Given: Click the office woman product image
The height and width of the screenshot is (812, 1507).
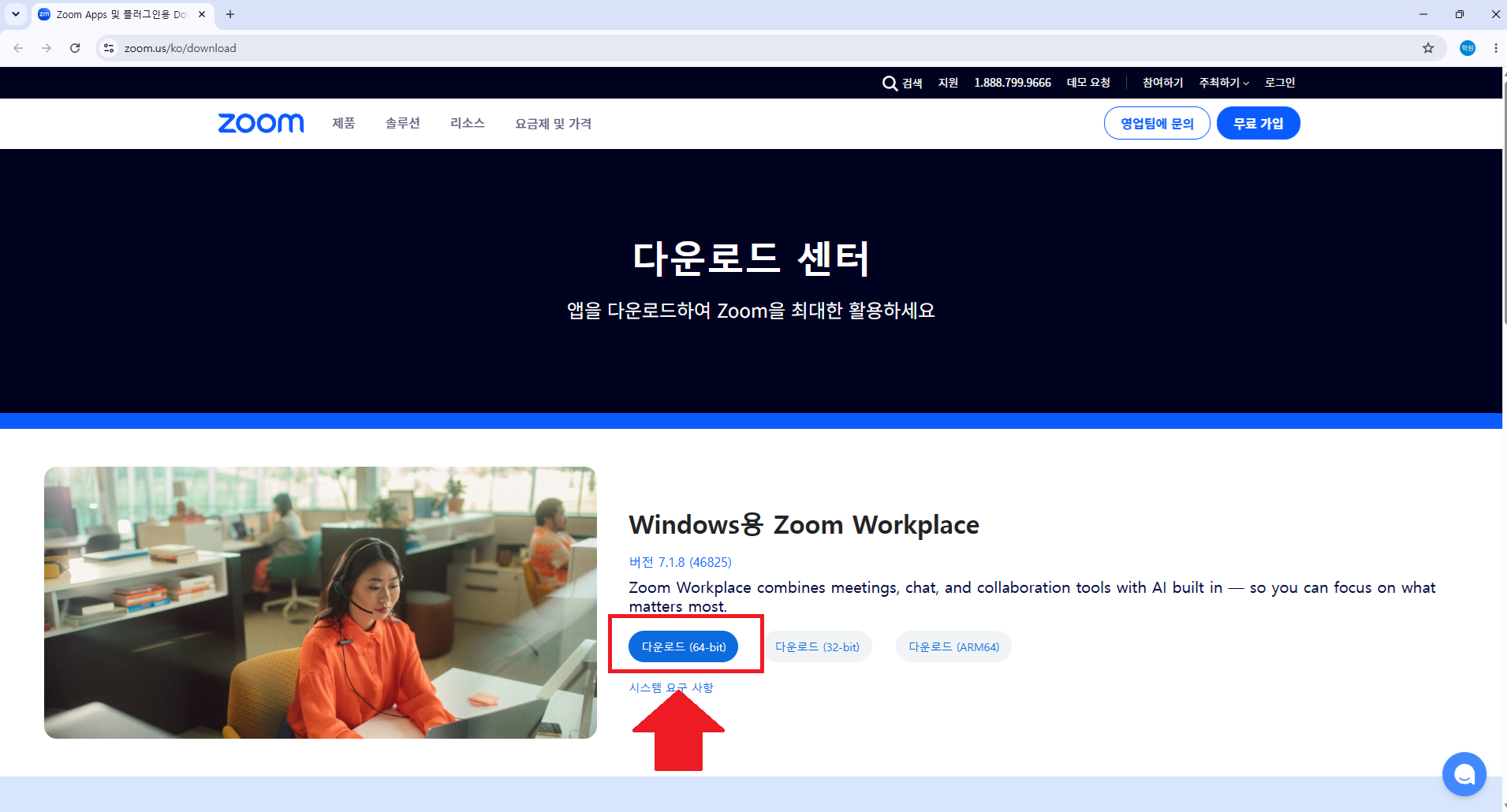Looking at the screenshot, I should pyautogui.click(x=320, y=602).
